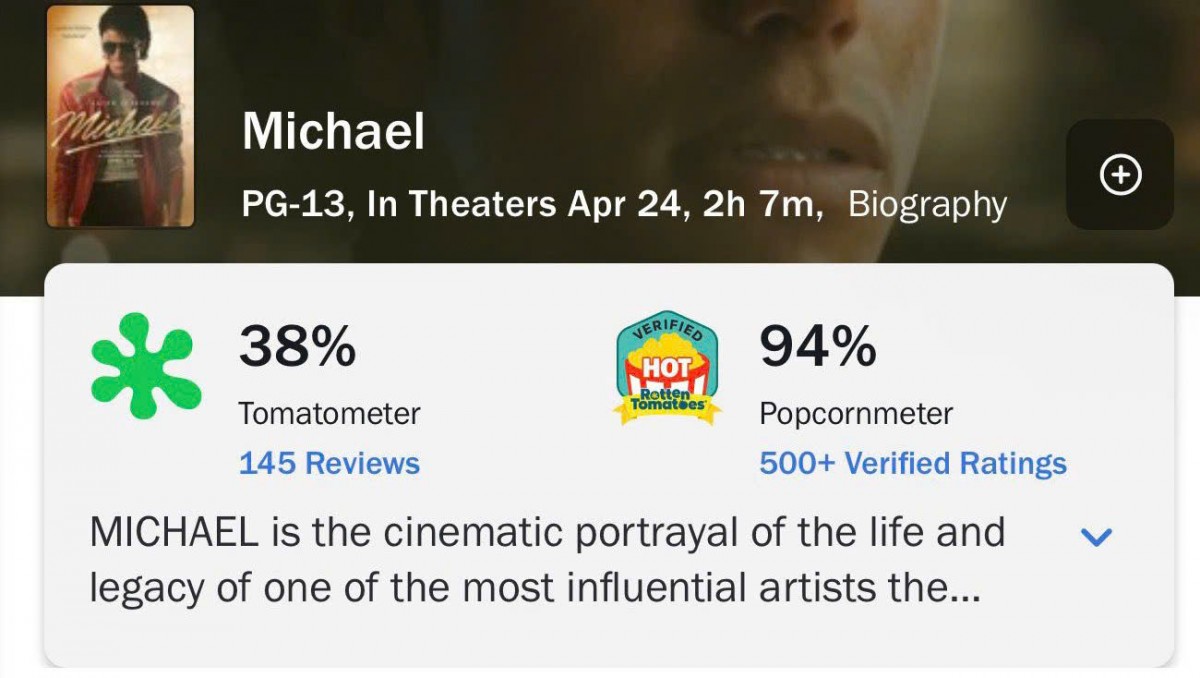Screen dimensions: 1200x678
Task: Click the 94% Popcornmeter score
Action: (x=818, y=347)
